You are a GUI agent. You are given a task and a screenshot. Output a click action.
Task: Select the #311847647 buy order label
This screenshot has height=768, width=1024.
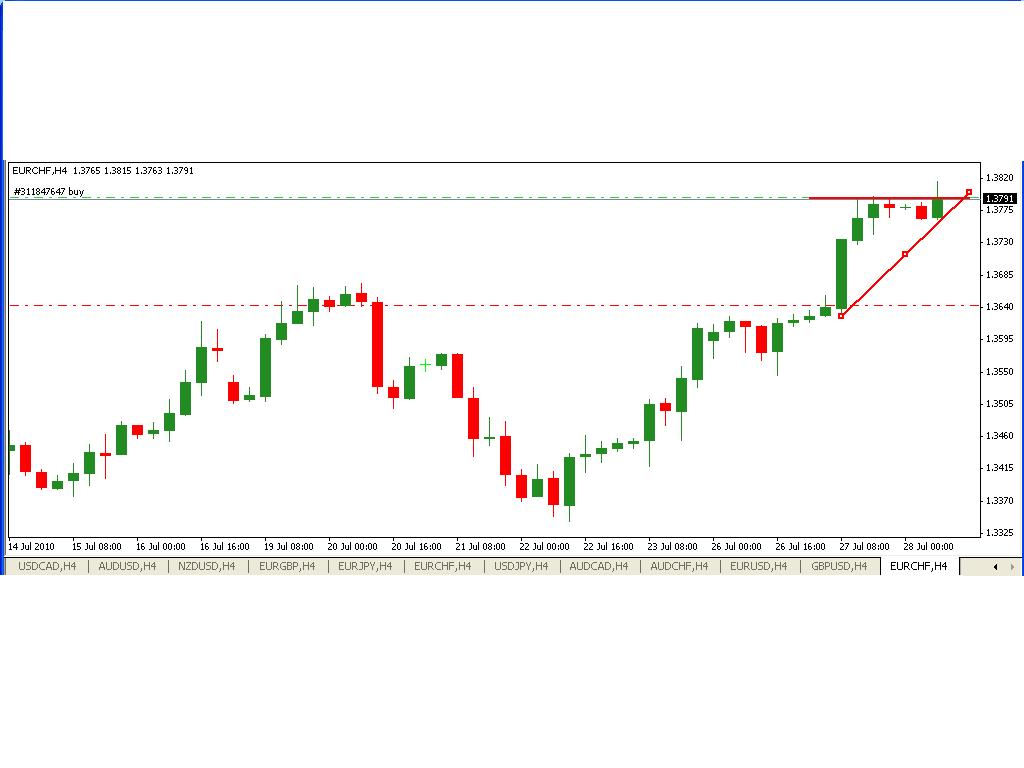49,191
